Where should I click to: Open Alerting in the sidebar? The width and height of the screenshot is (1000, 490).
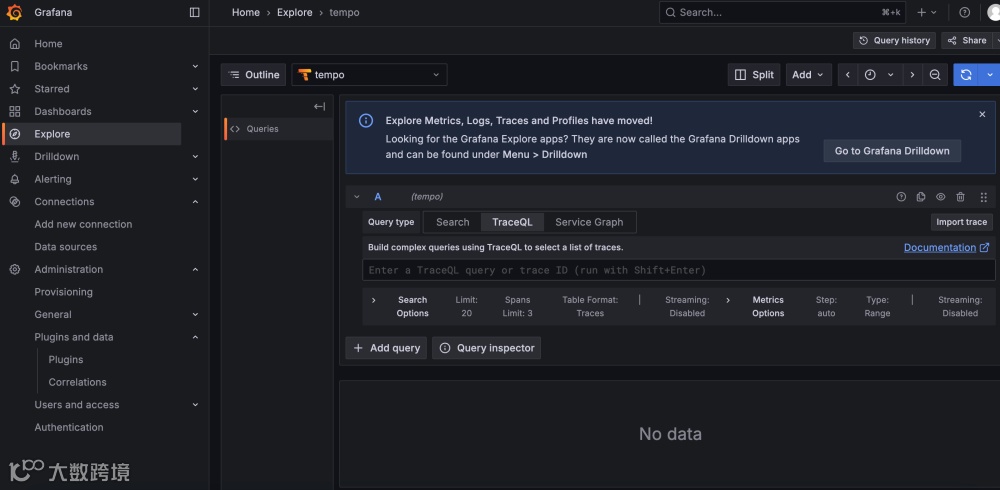[53, 179]
